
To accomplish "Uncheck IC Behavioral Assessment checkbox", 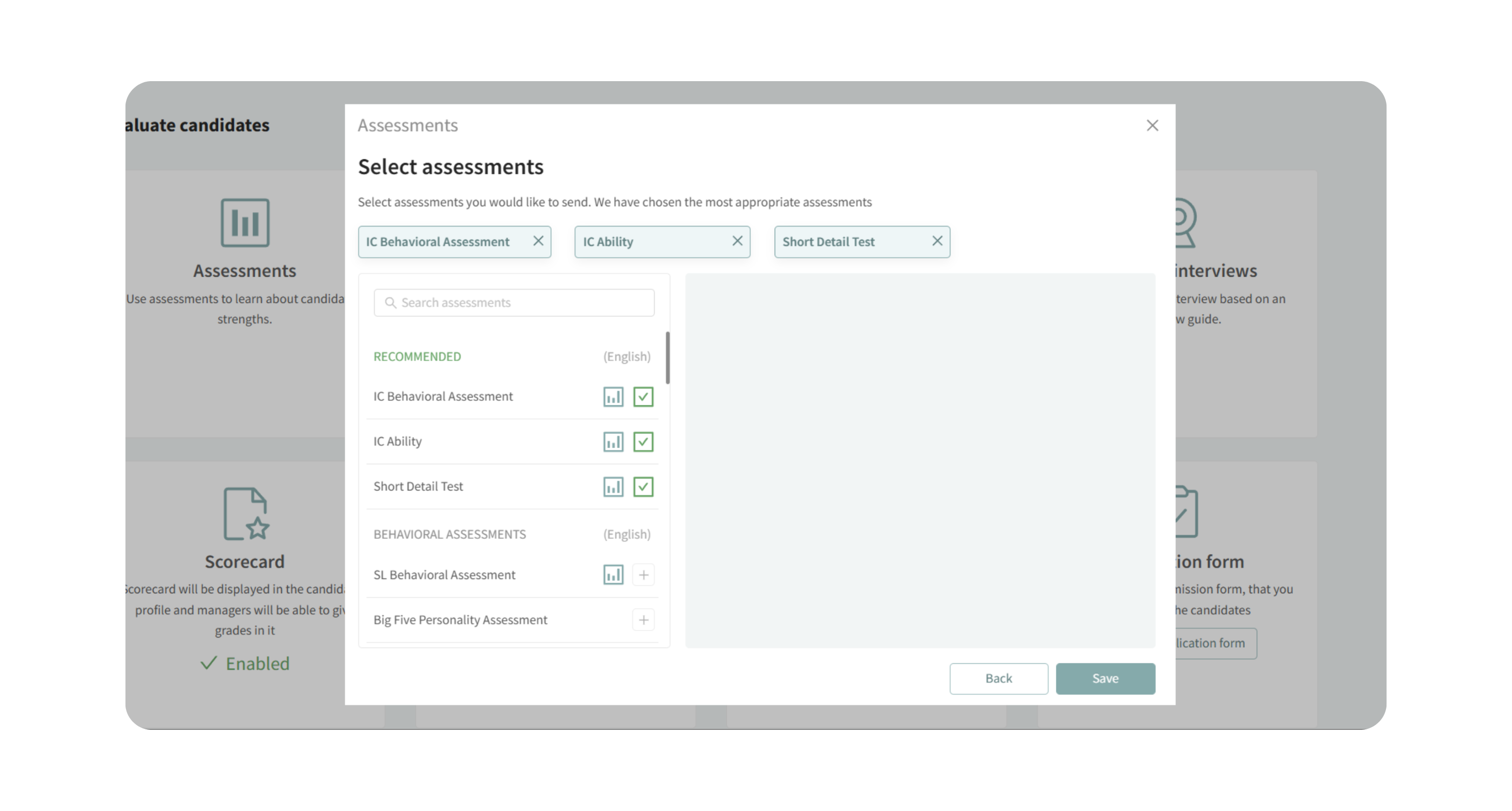I will 643,397.
